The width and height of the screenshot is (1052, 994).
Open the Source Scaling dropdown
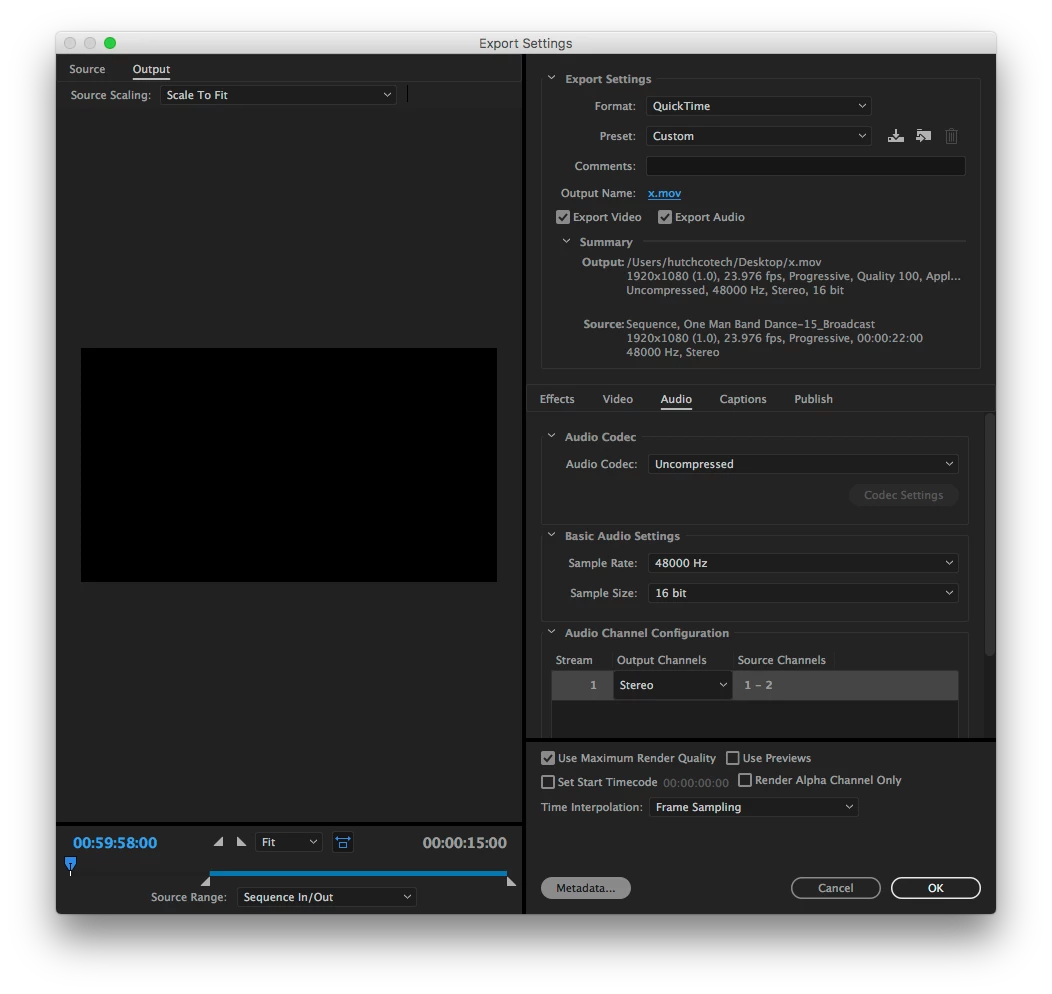coord(278,95)
